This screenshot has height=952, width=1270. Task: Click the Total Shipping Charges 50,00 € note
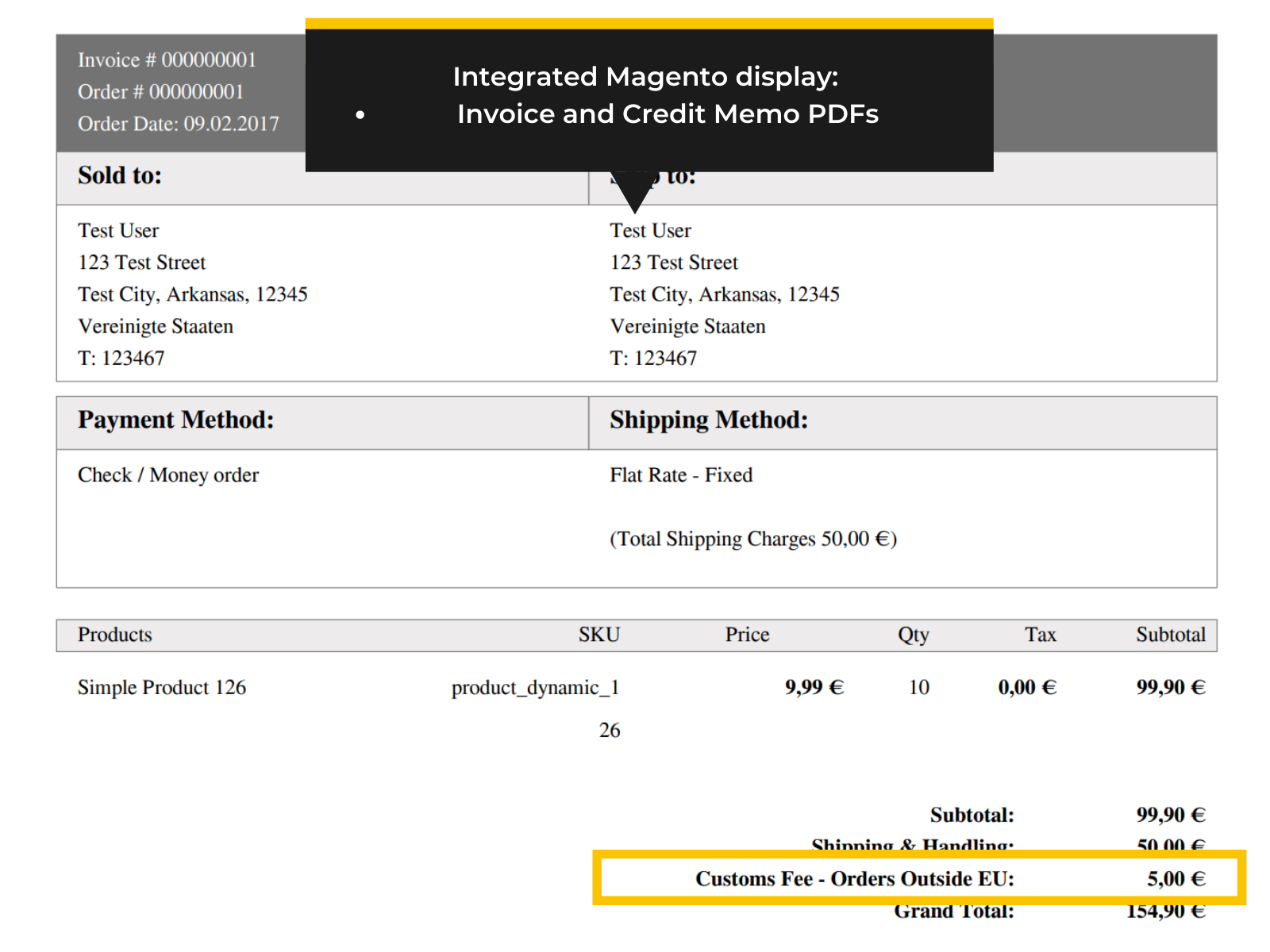[752, 539]
